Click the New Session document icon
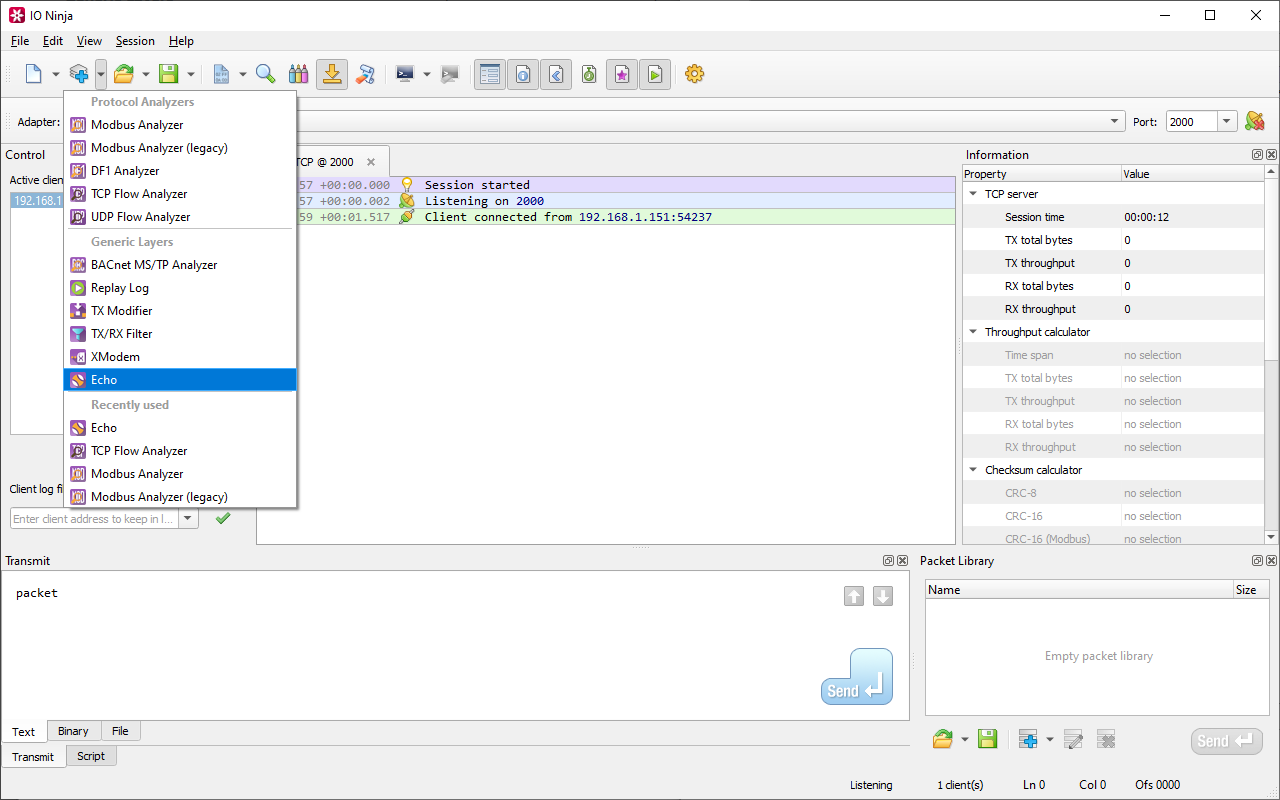The image size is (1280, 800). tap(34, 74)
